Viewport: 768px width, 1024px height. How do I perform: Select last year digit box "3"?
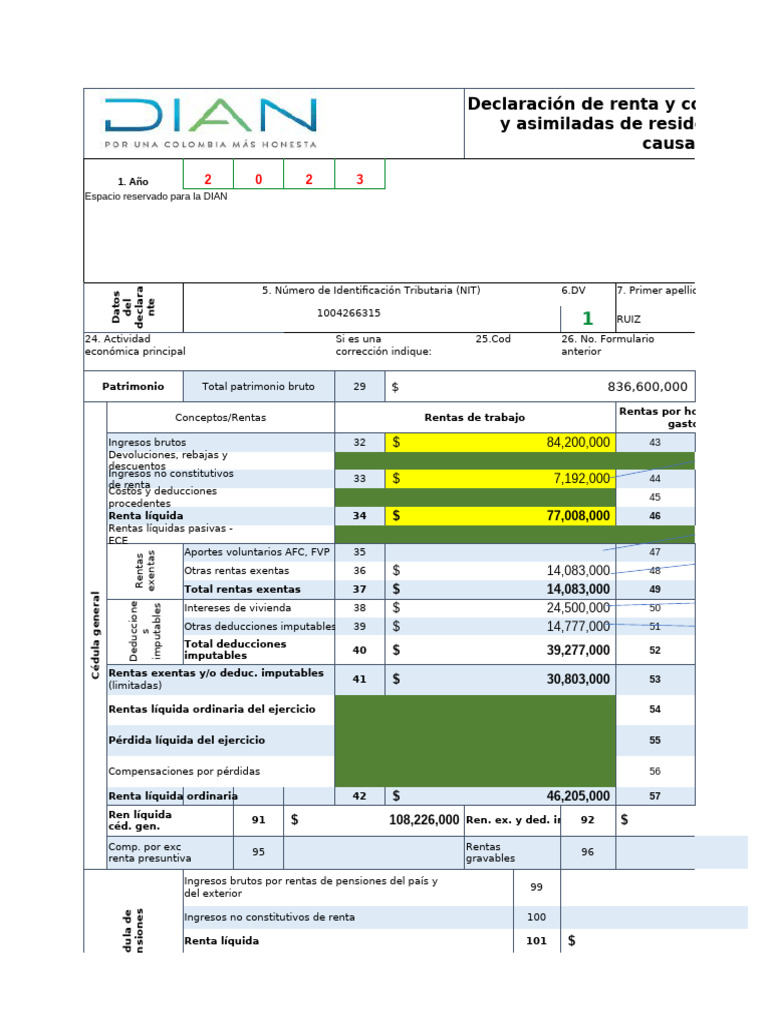tap(360, 174)
